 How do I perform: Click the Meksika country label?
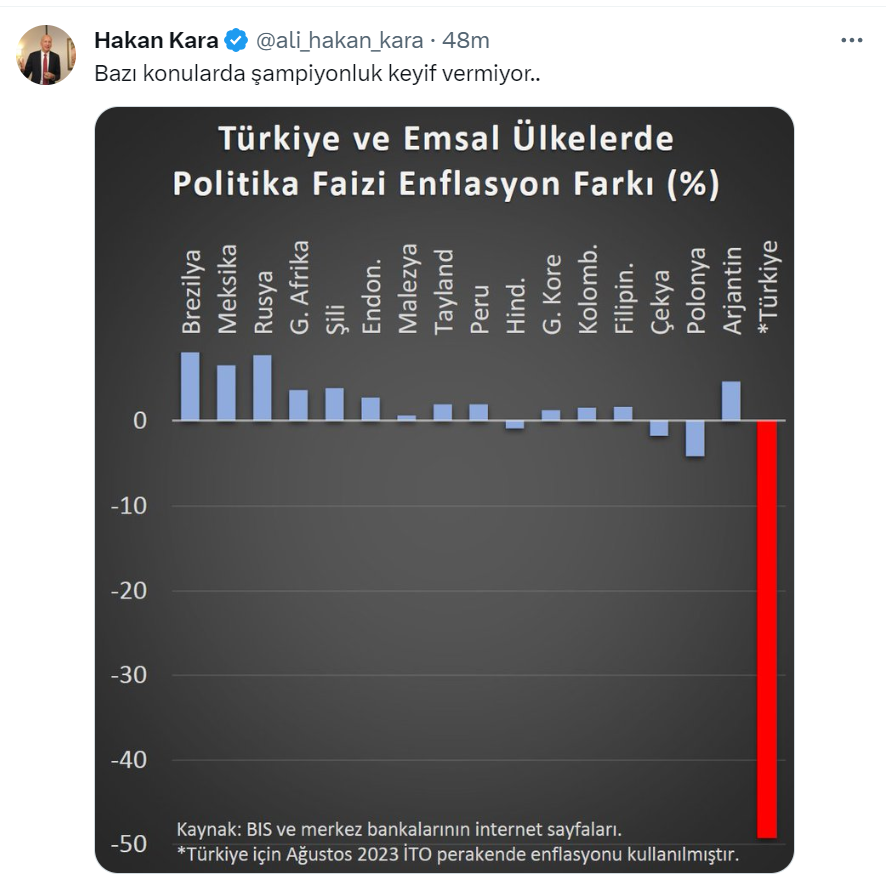(x=227, y=288)
